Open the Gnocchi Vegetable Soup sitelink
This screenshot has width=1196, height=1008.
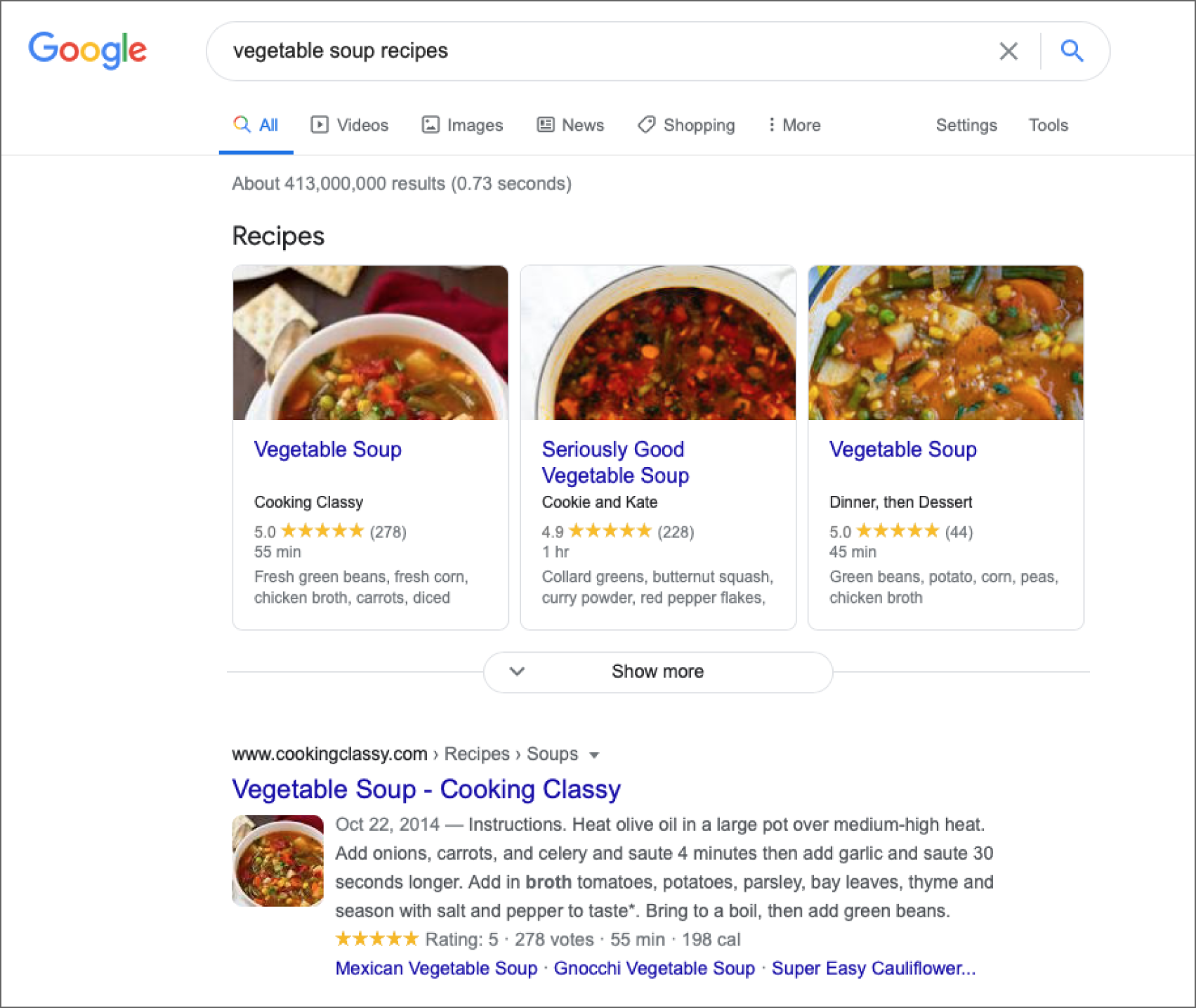654,968
